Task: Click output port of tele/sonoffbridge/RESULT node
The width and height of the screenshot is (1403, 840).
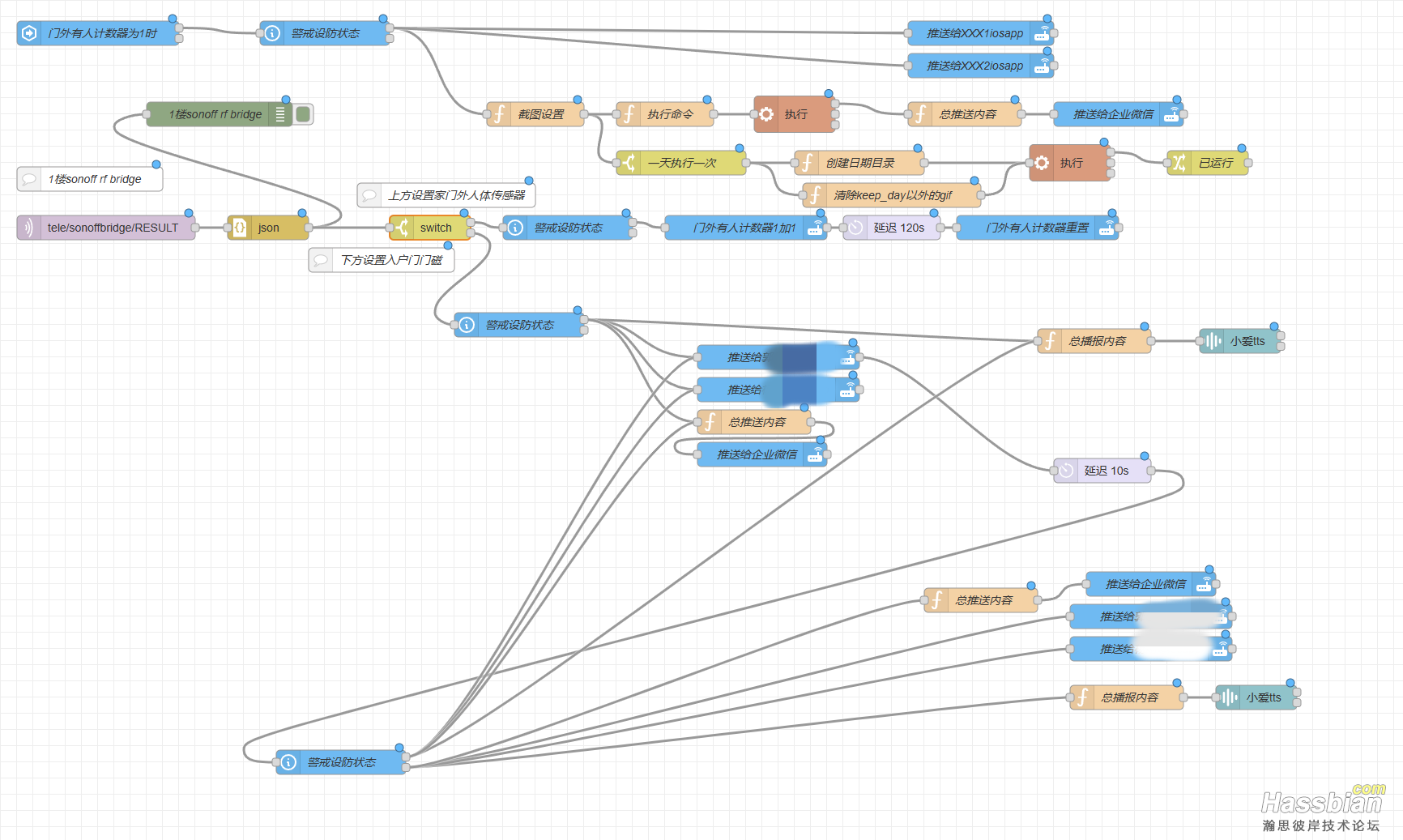Action: pos(195,228)
